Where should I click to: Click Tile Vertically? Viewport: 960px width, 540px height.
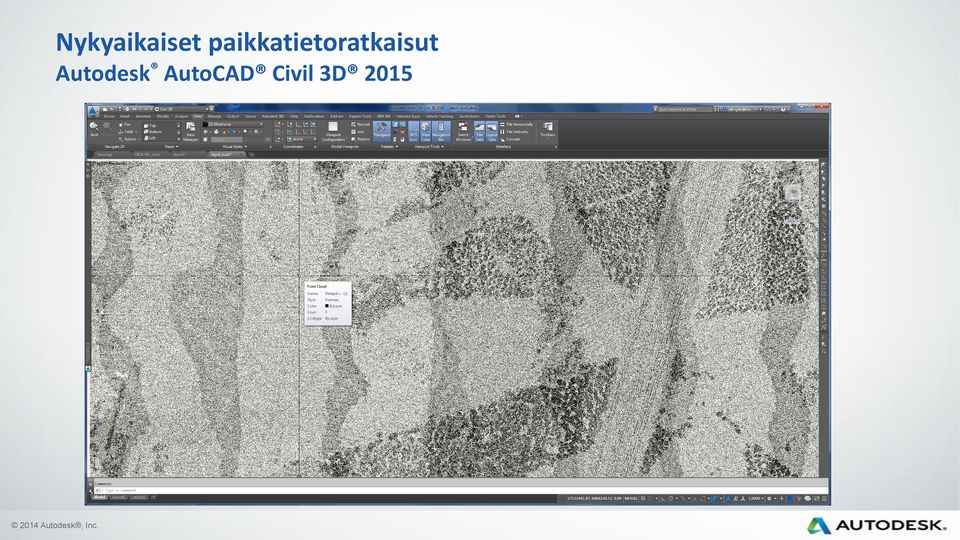(x=514, y=132)
